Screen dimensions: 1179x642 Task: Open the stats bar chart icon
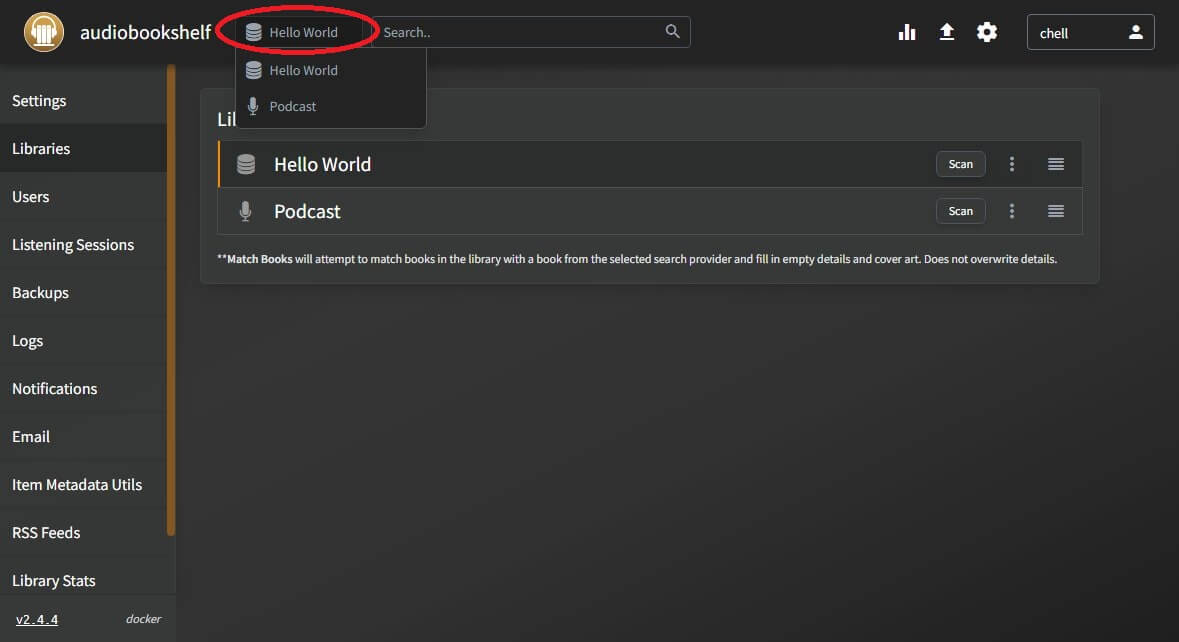pyautogui.click(x=907, y=32)
